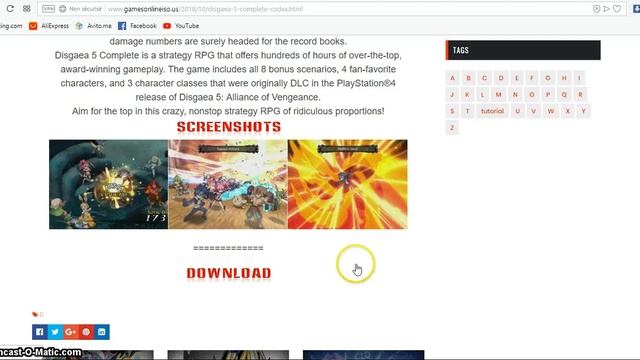This screenshot has height=360, width=640.
Task: Bookmark page with the heart icon
Action: pos(617,9)
